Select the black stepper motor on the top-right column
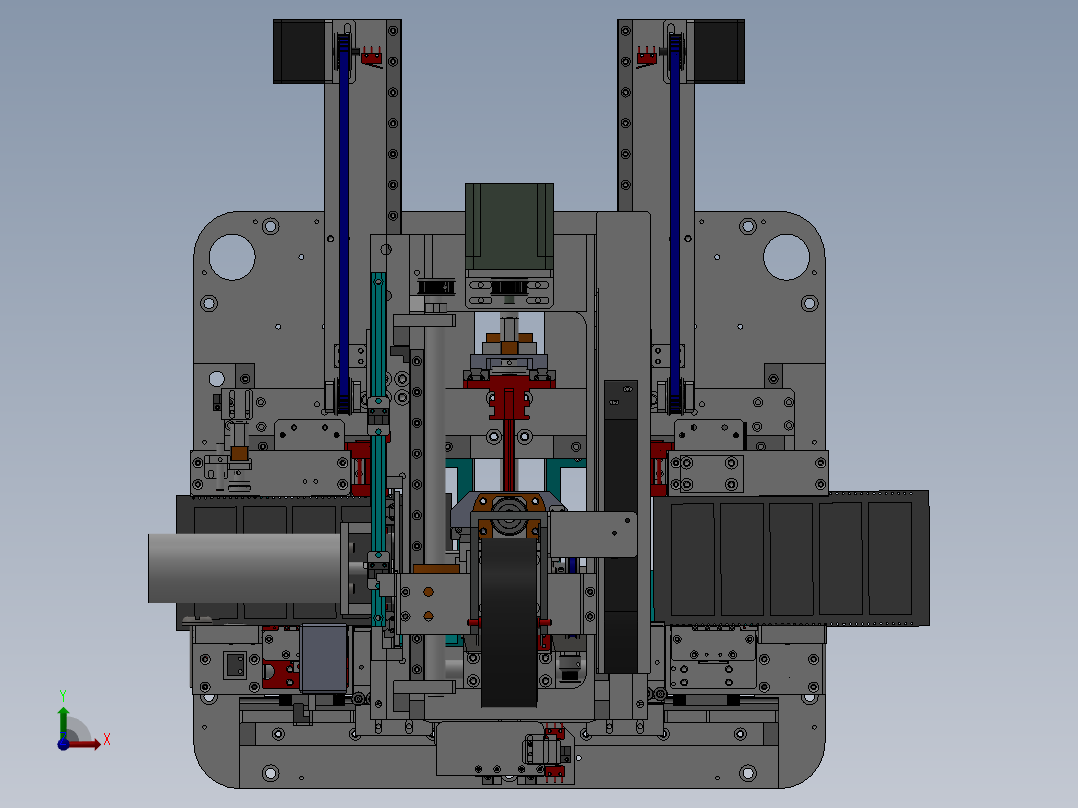This screenshot has width=1078, height=808. pos(719,52)
